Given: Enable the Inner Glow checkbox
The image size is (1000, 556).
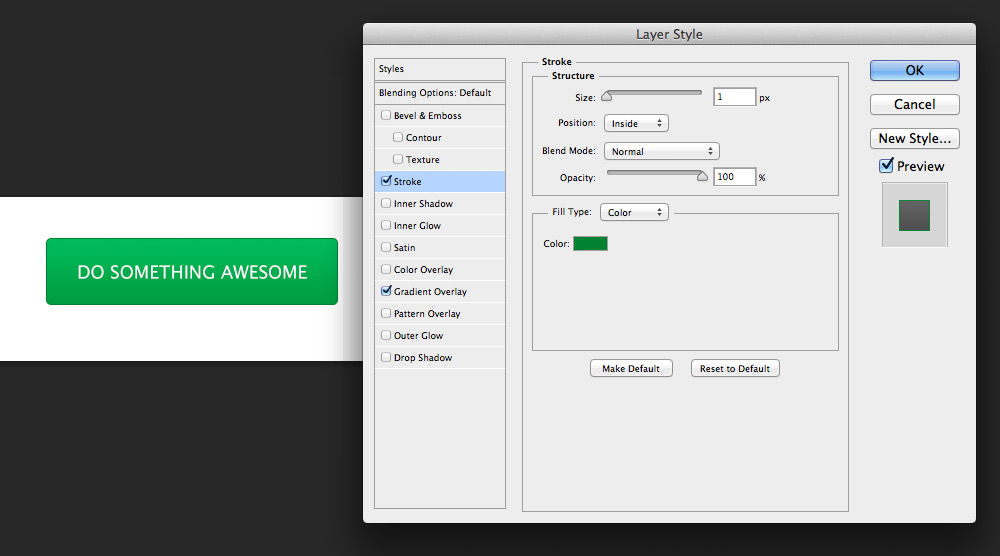Looking at the screenshot, I should pos(386,226).
